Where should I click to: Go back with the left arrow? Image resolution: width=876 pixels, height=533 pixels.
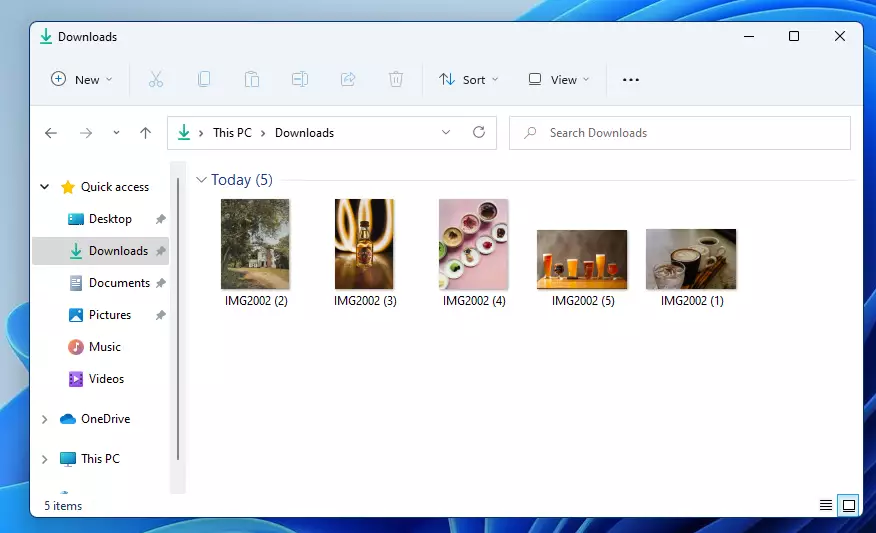(x=51, y=133)
